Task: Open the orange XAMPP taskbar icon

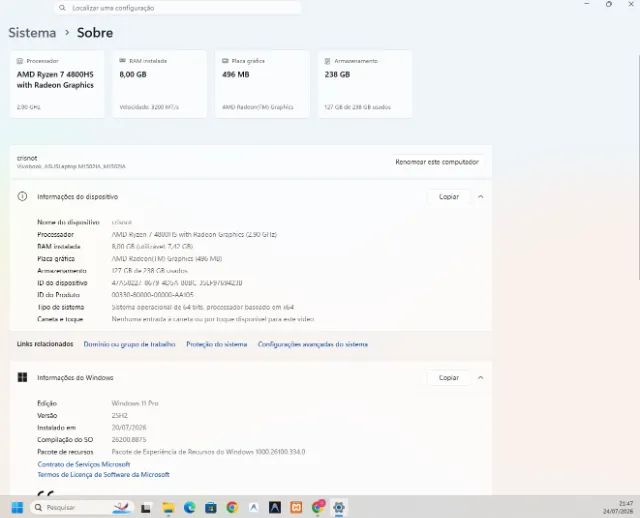Action: click(296, 507)
